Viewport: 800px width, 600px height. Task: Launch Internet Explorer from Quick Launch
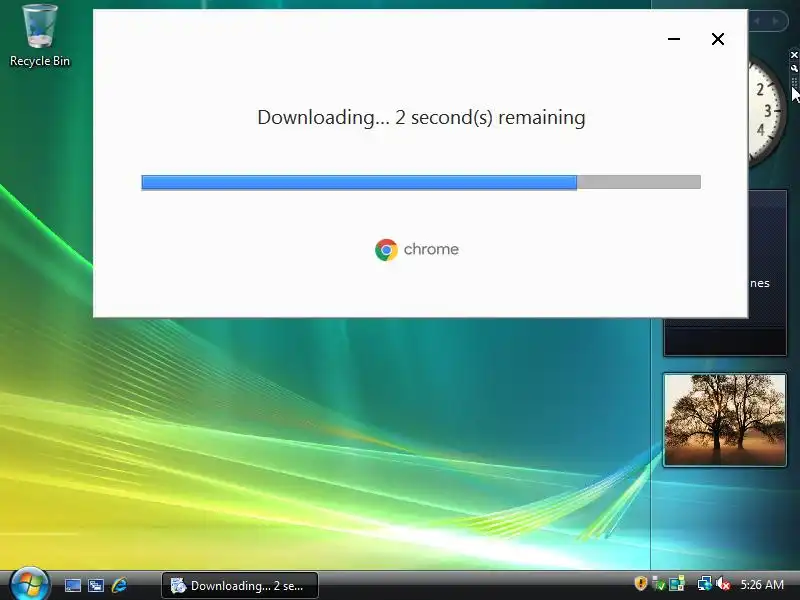click(x=119, y=585)
